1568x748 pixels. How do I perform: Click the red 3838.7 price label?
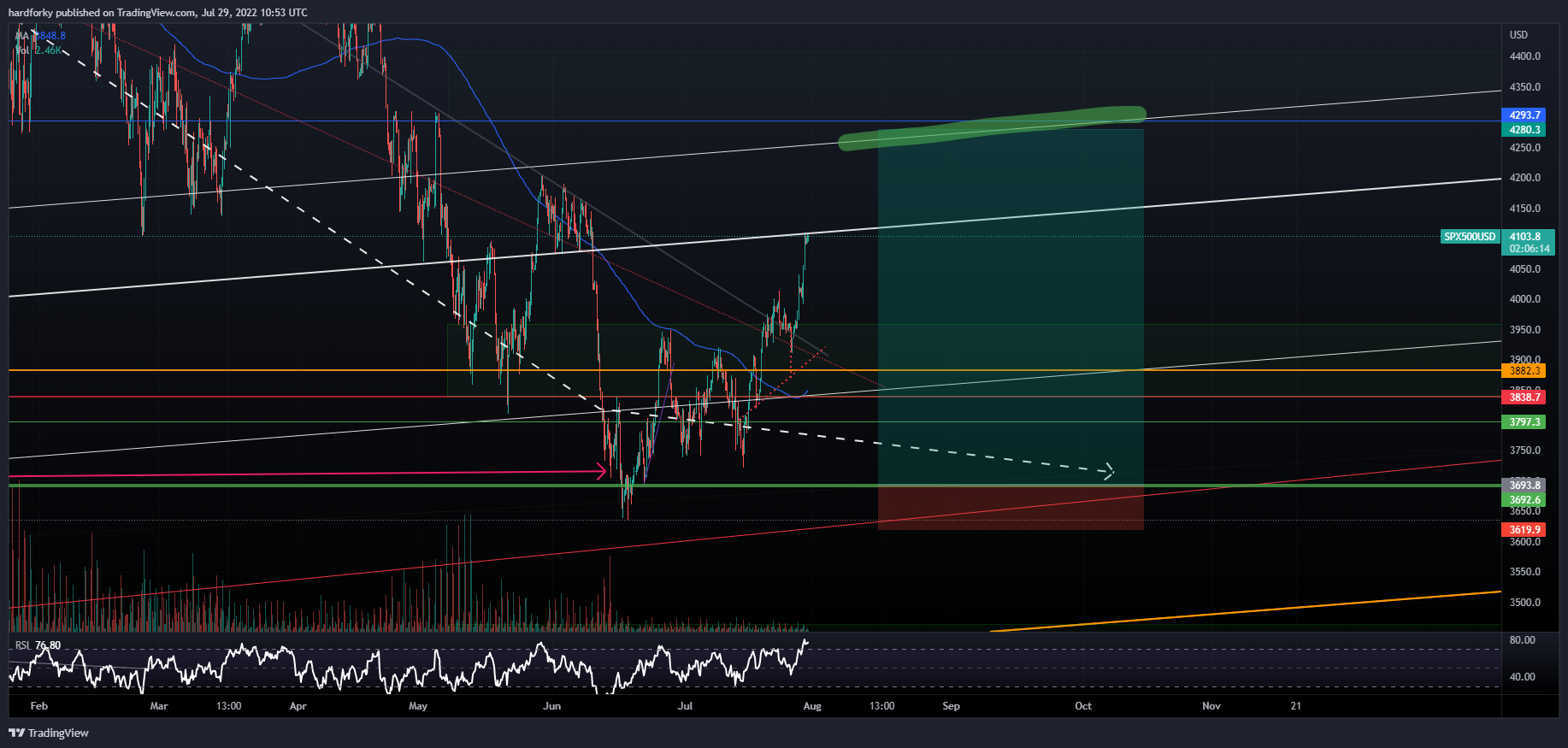pyautogui.click(x=1524, y=398)
